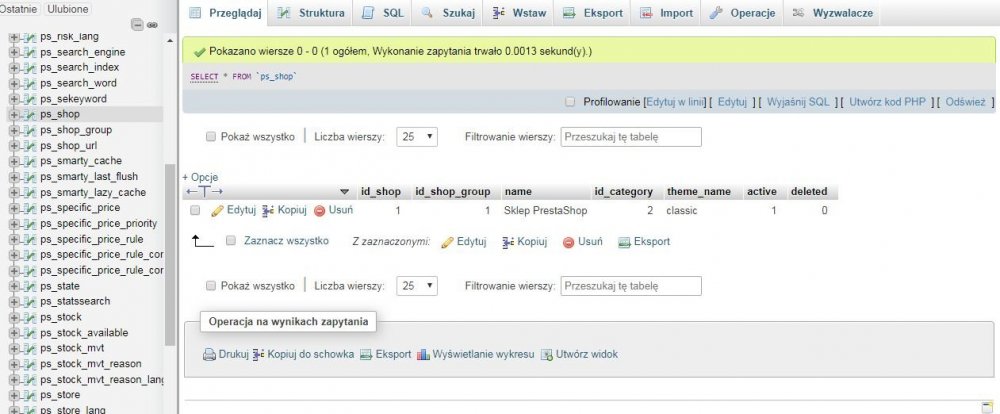
Task: Open the upper Liczba wierszy dropdown
Action: click(417, 137)
